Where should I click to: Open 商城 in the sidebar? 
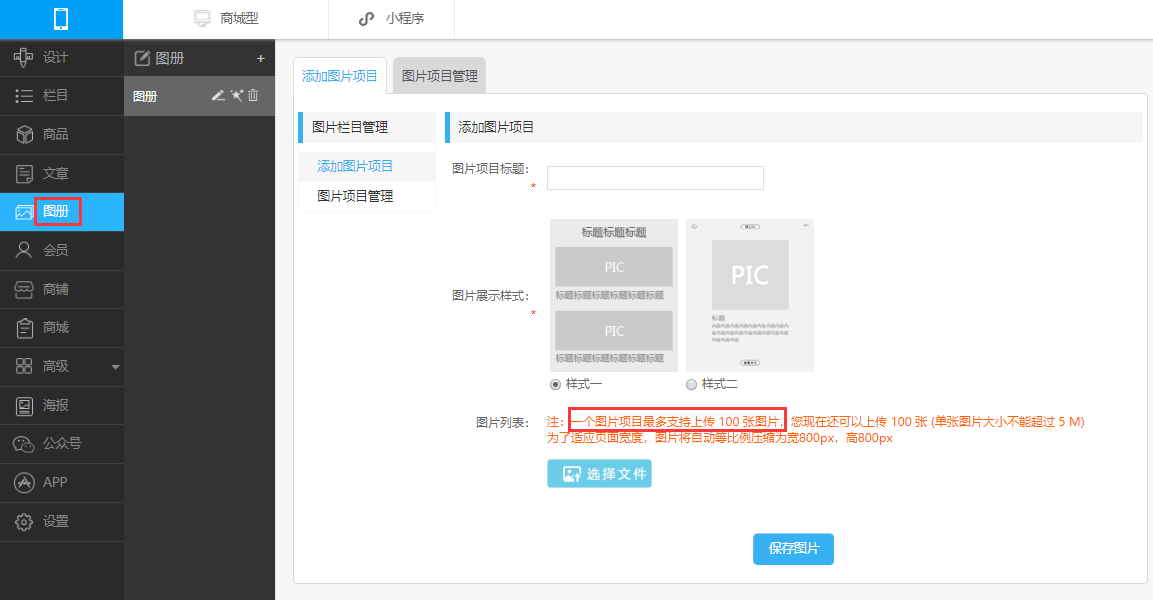pyautogui.click(x=62, y=328)
